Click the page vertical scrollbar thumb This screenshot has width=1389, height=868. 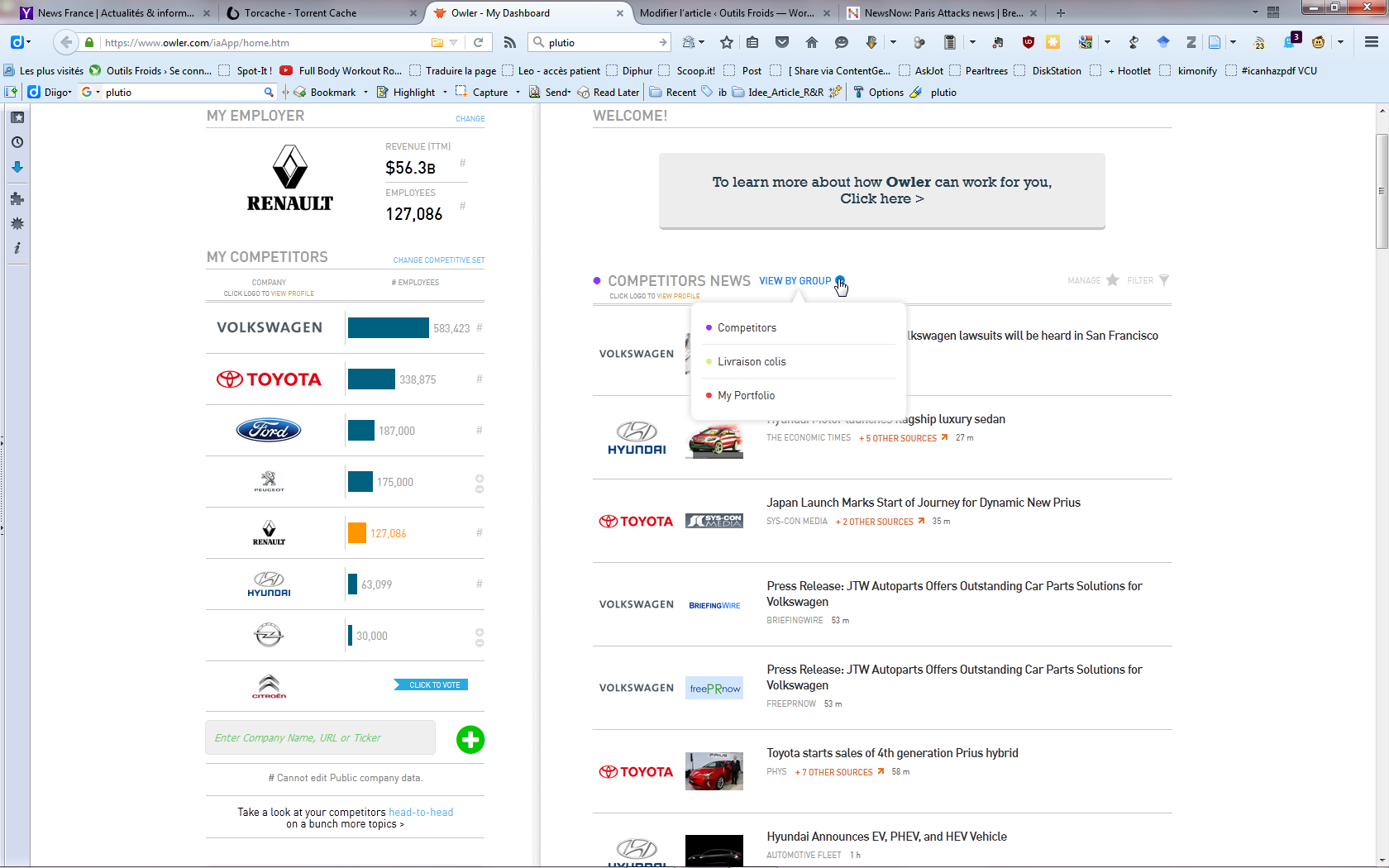[x=1382, y=190]
